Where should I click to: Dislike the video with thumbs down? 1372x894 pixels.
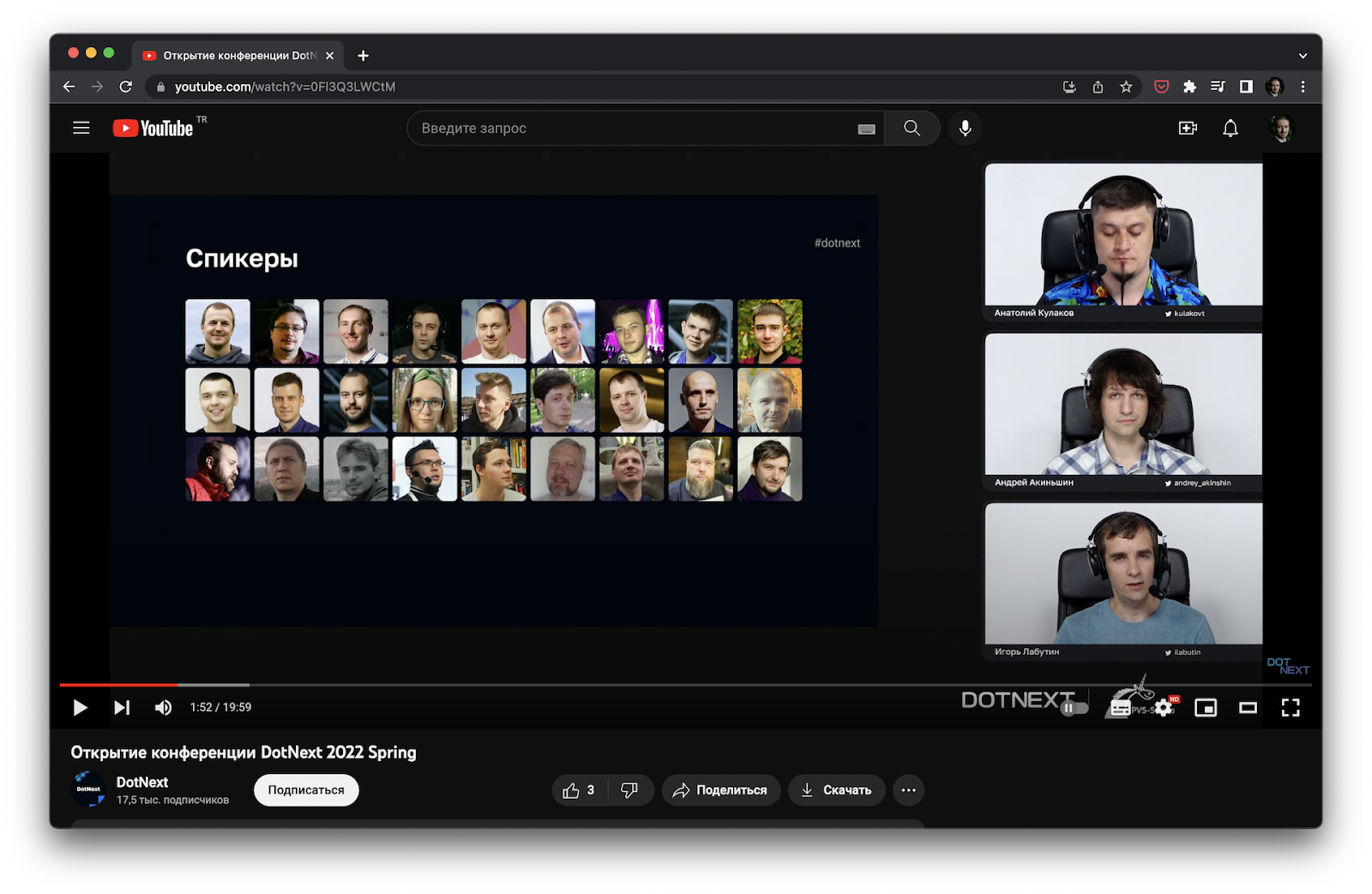click(x=629, y=790)
